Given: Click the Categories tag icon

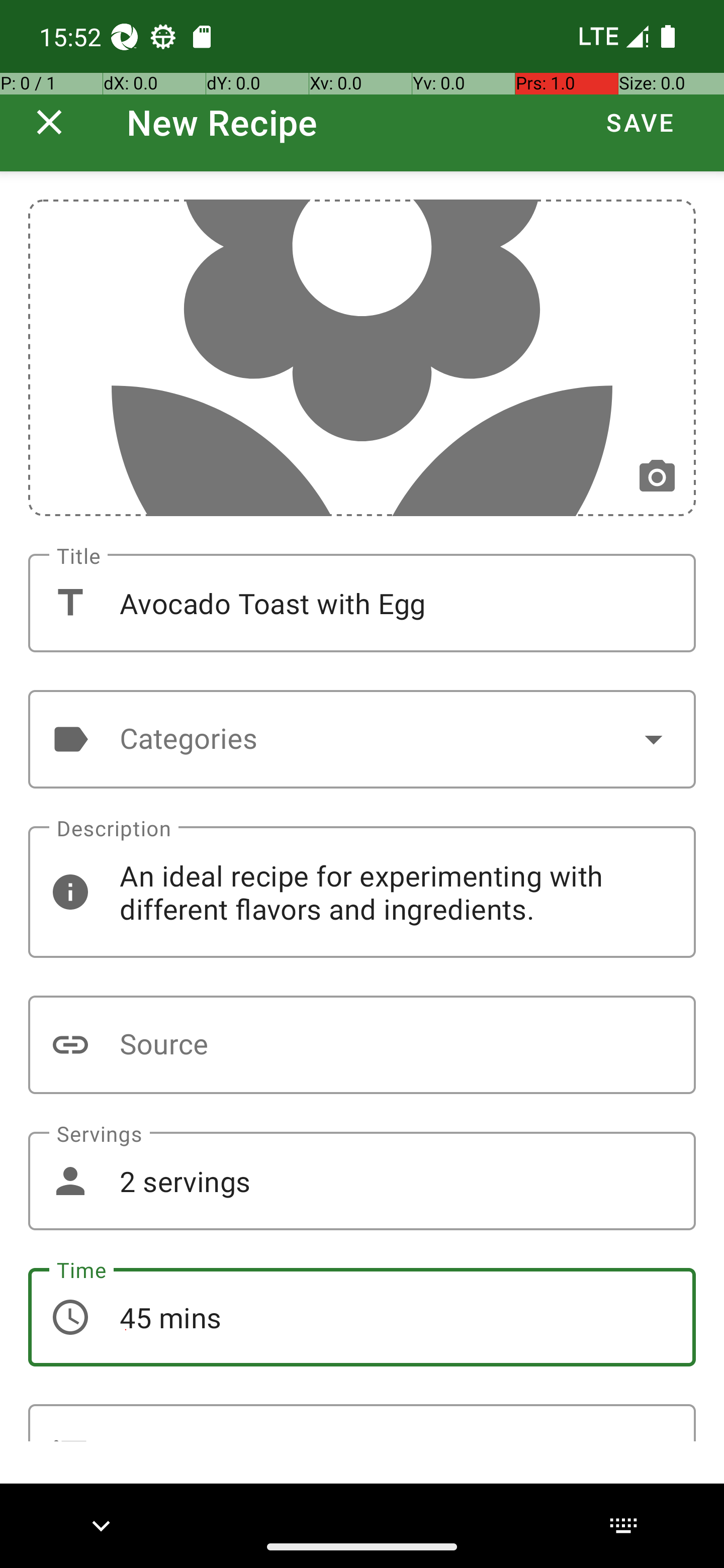Looking at the screenshot, I should click(x=70, y=739).
